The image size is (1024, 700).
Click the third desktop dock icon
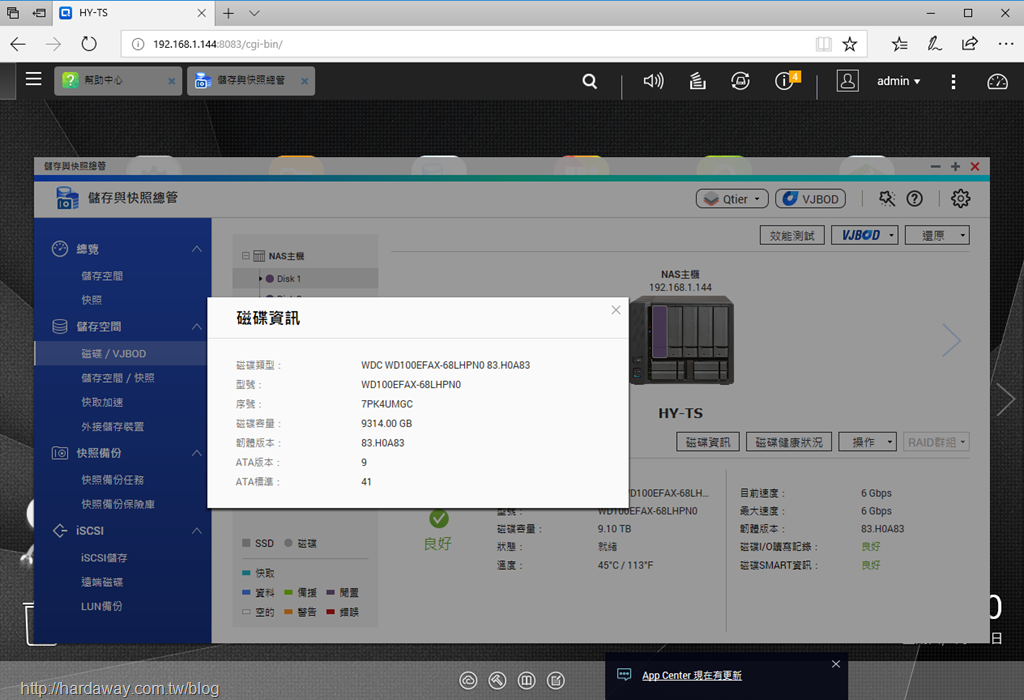[526, 680]
